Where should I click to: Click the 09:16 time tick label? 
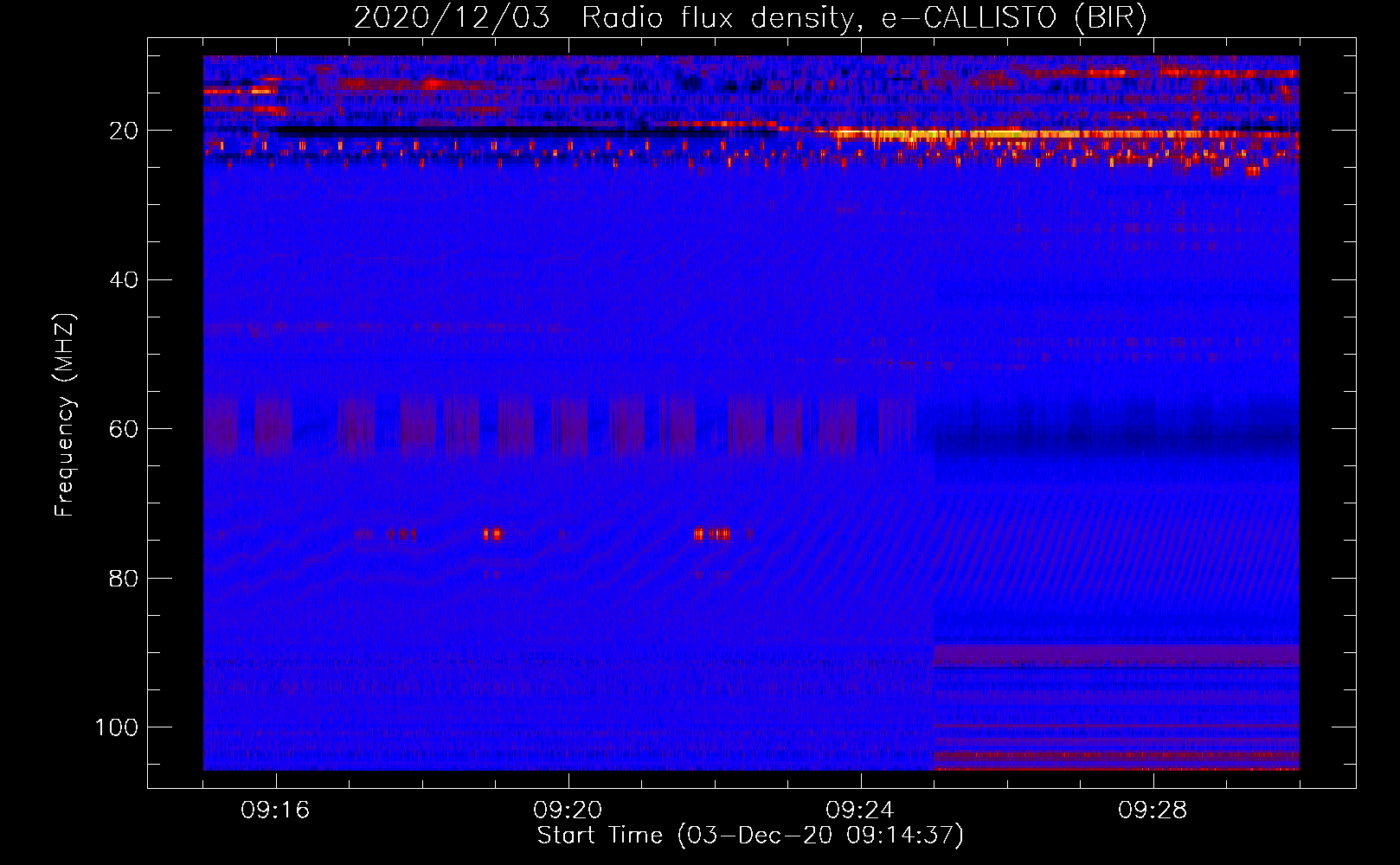pyautogui.click(x=276, y=811)
